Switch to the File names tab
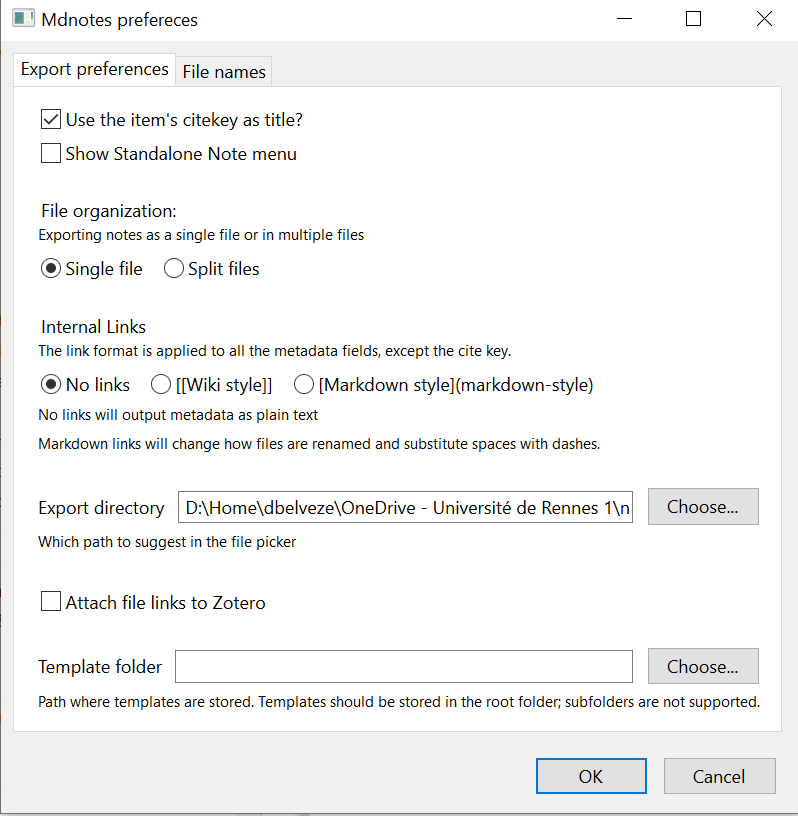Image resolution: width=798 pixels, height=816 pixels. click(224, 72)
